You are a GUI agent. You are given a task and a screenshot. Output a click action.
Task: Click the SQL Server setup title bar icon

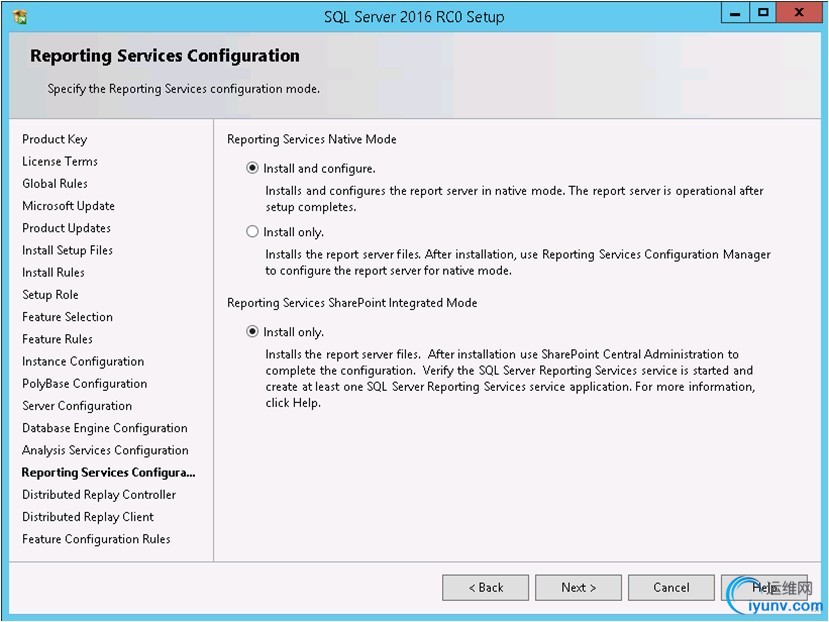click(x=20, y=16)
